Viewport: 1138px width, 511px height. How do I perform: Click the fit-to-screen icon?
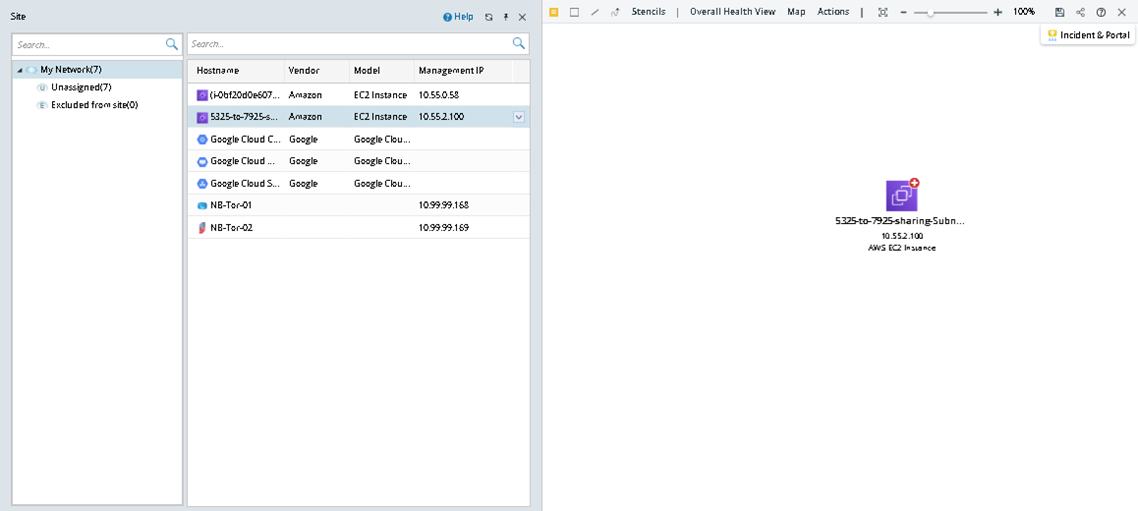(883, 12)
